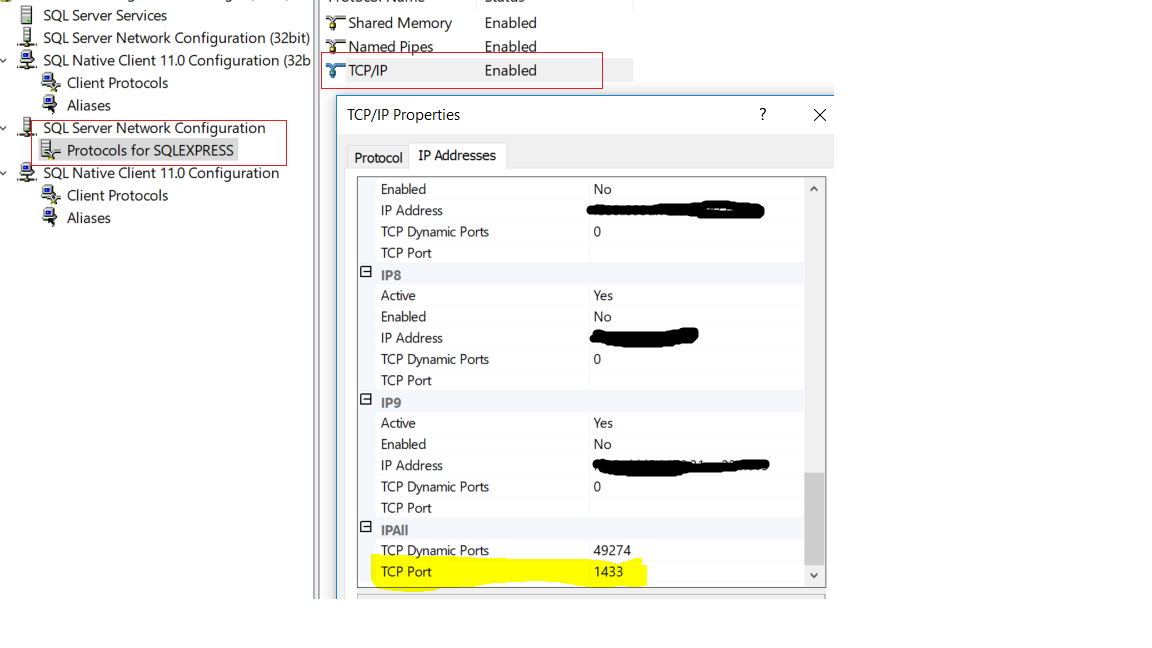Click the IPAll TCP Dynamic Ports value 49274
This screenshot has width=1152, height=648.
[x=612, y=550]
